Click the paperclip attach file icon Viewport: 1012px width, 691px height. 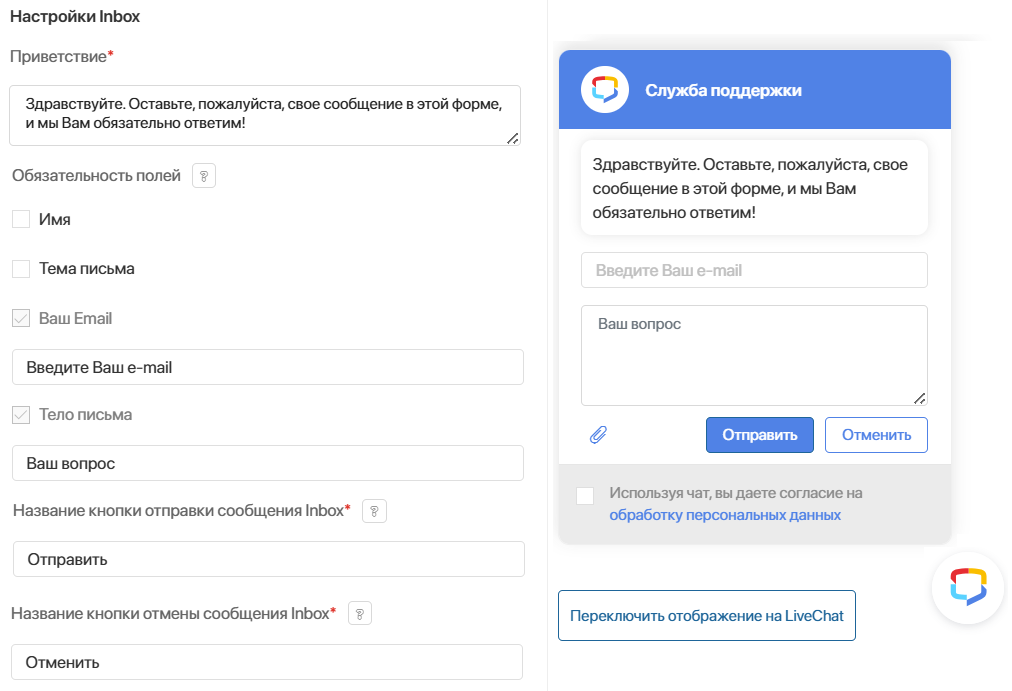click(x=598, y=435)
